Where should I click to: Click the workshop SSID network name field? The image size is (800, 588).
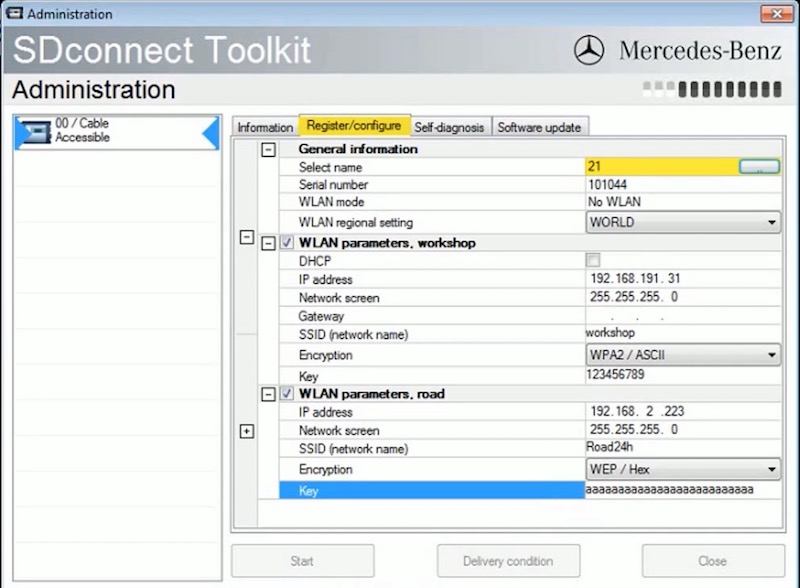coord(680,332)
